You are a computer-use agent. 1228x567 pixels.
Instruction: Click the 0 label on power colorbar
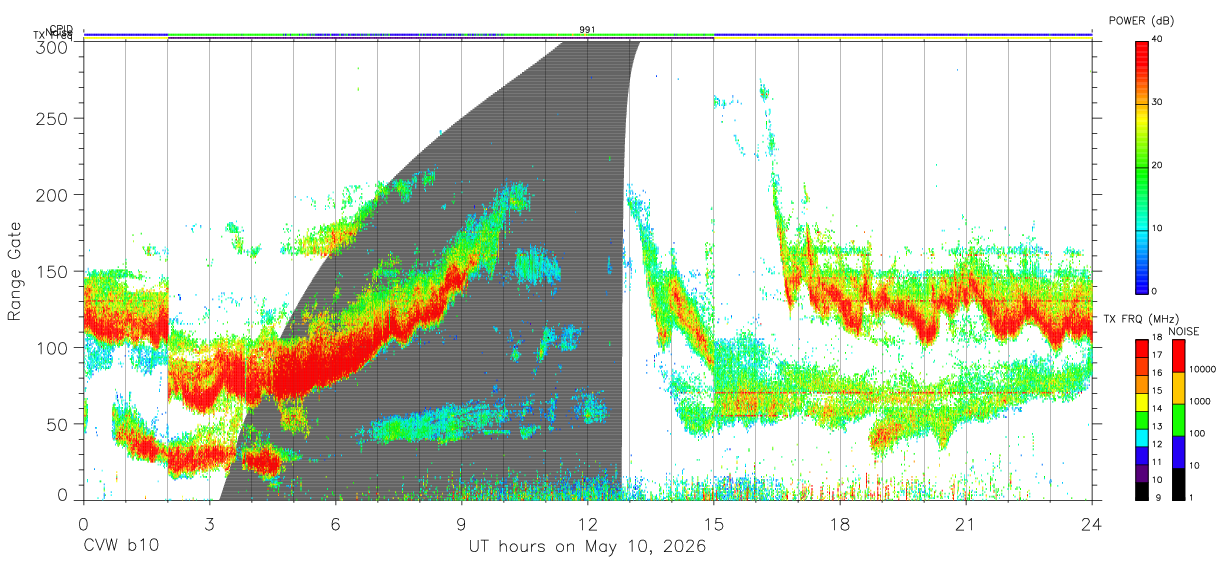pos(1155,292)
